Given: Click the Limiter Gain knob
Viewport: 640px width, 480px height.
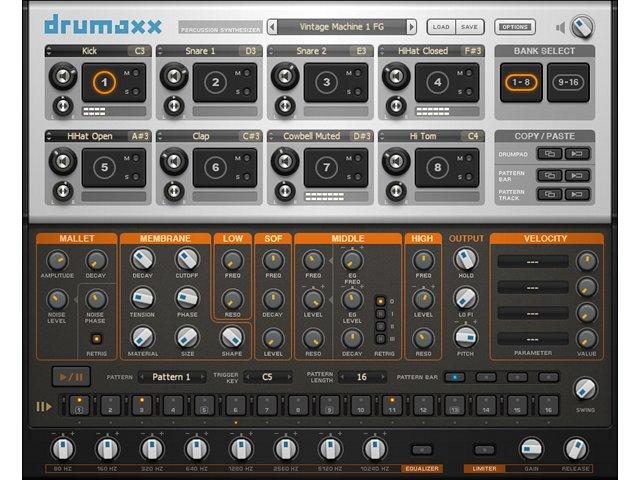Looking at the screenshot, I should (531, 449).
